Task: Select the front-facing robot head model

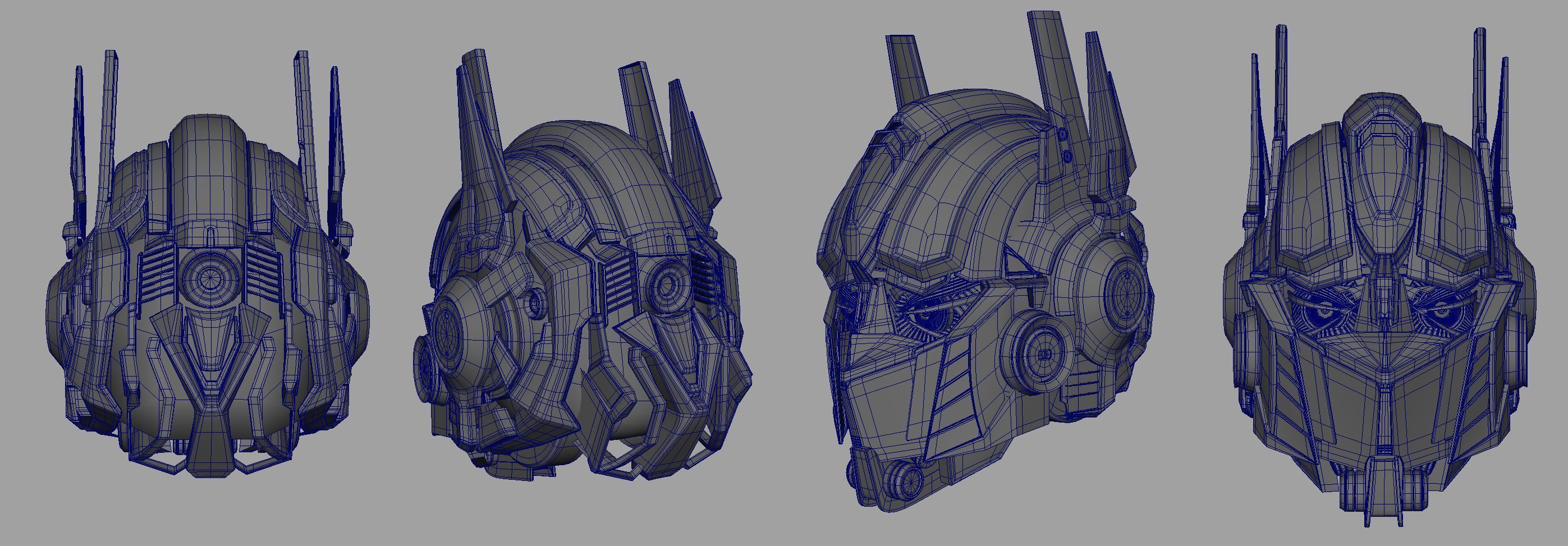Action: [1379, 275]
